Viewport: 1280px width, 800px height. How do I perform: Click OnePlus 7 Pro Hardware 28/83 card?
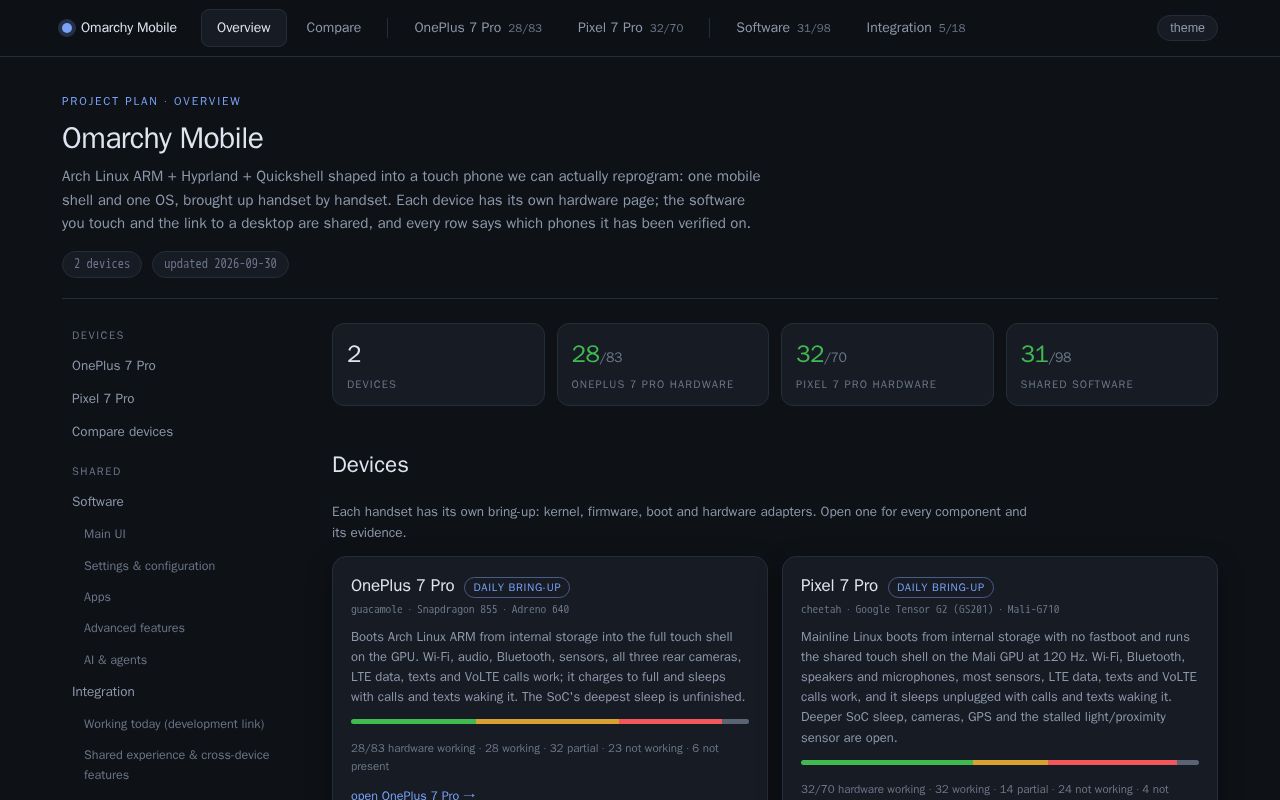[663, 364]
